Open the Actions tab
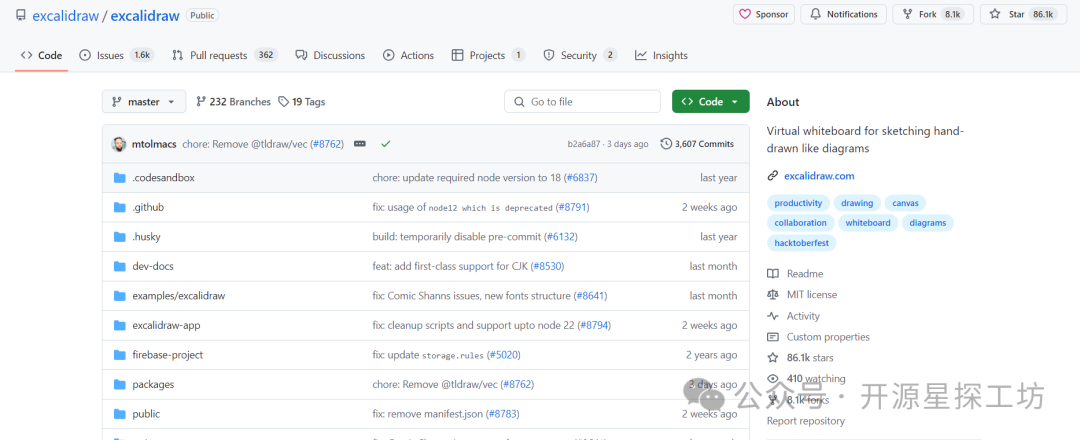1080x440 pixels. [408, 55]
